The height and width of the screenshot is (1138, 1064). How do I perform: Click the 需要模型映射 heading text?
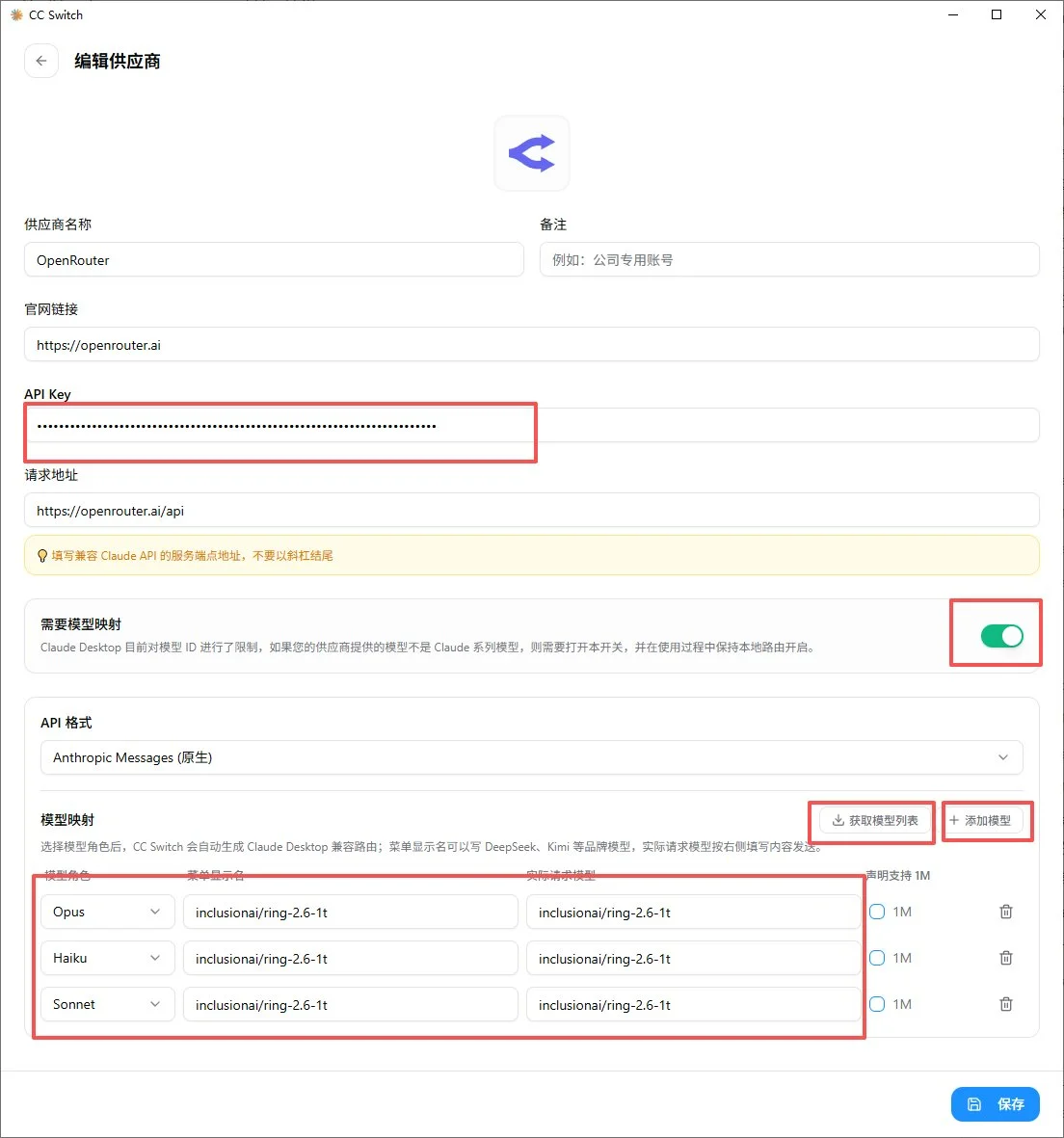click(x=81, y=624)
